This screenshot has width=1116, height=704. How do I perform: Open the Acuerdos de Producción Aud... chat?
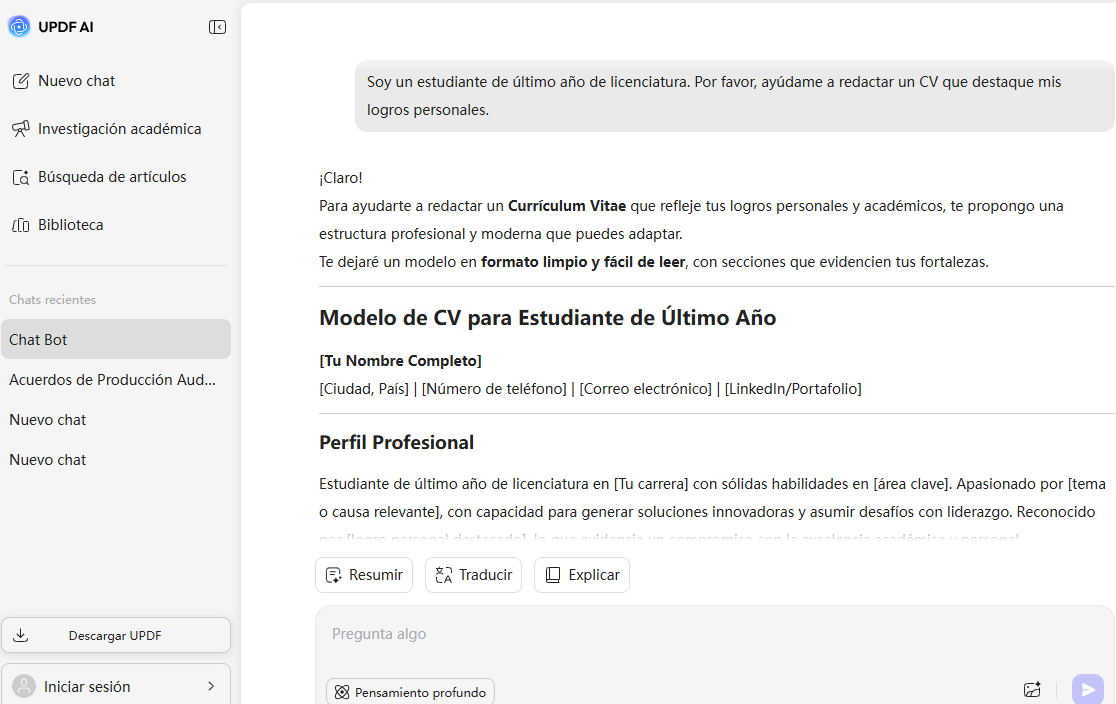coord(113,379)
